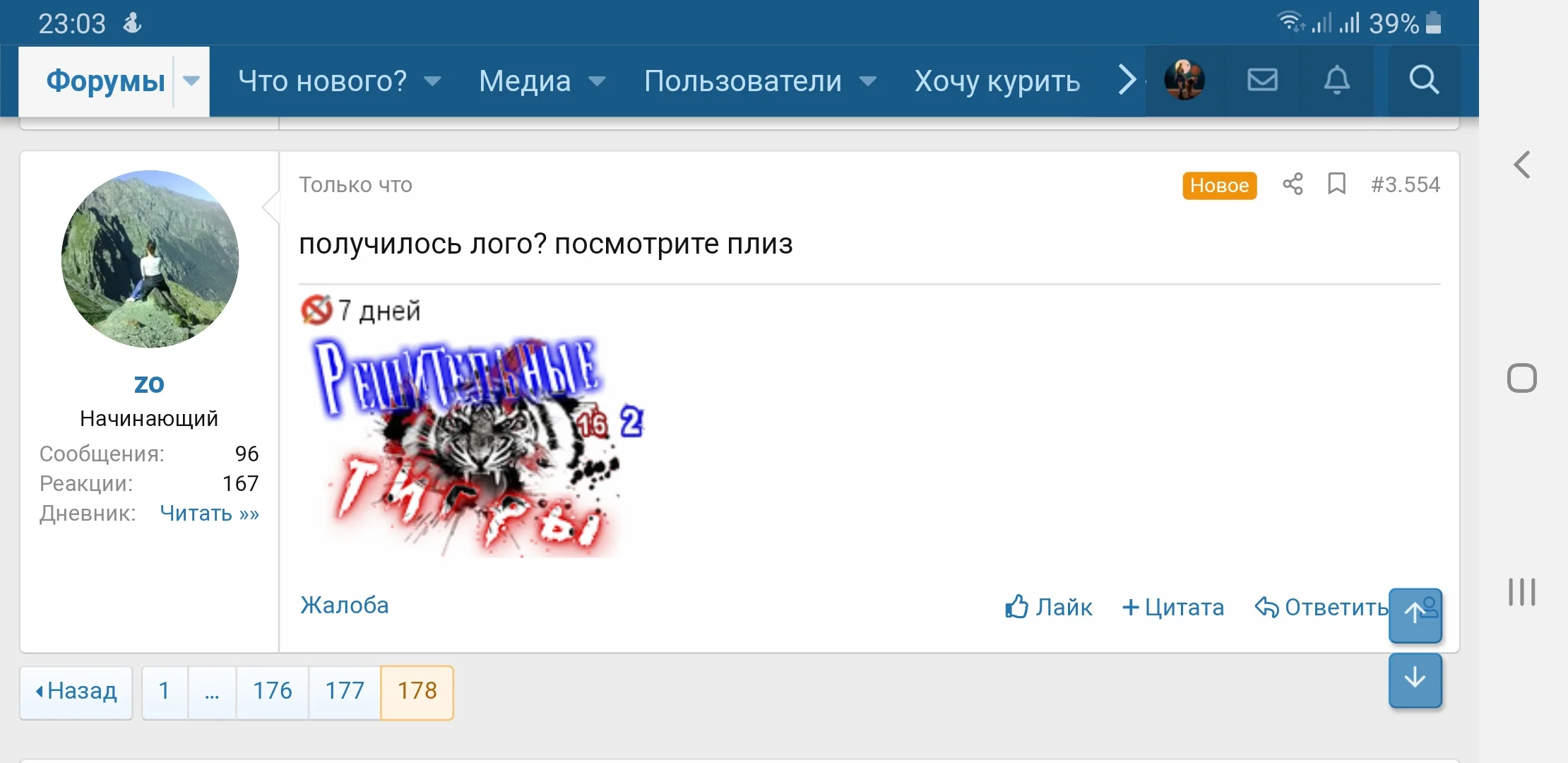The image size is (1568, 763).
Task: Open the tiger logo image thumbnail
Action: tap(478, 446)
